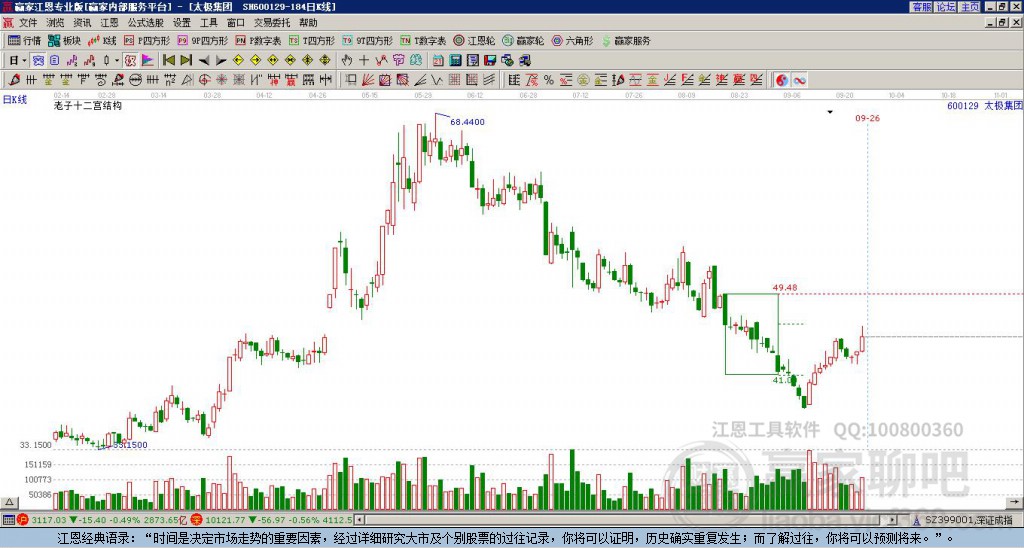
Task: Click the grid icon at status bar left
Action: (8, 520)
